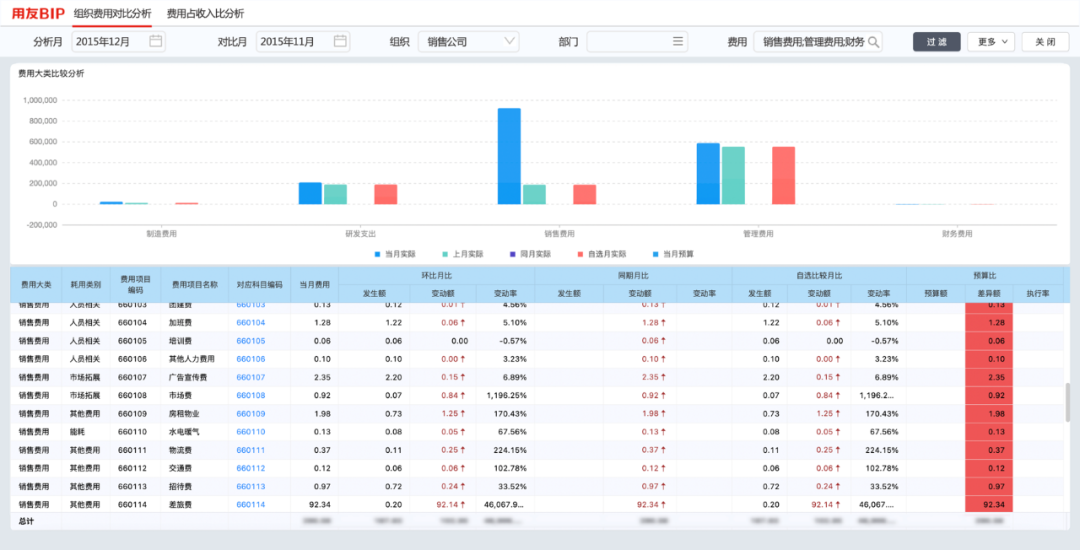This screenshot has width=1080, height=550.
Task: Click the table's vertical scrollbar thumb
Action: (x=1067, y=402)
